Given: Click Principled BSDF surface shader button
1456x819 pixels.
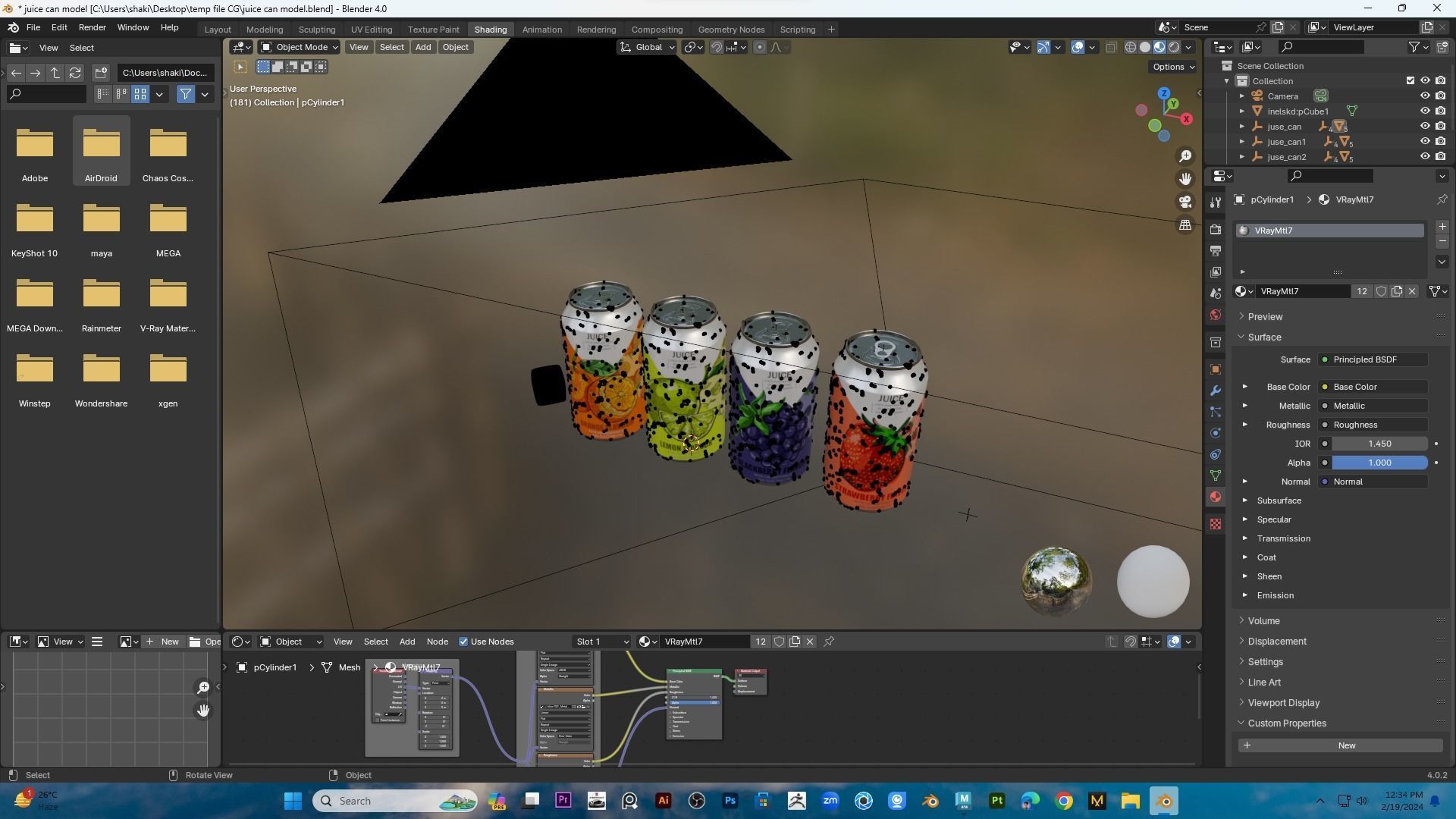Looking at the screenshot, I should [1373, 359].
